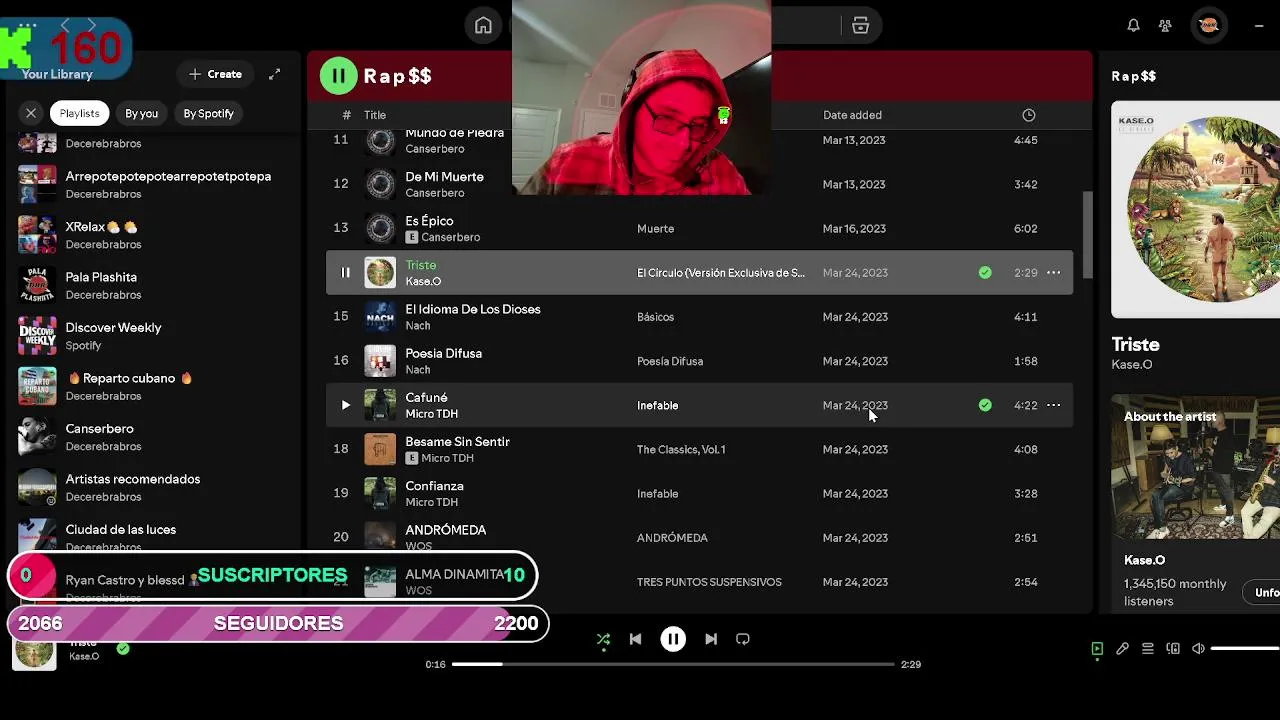Open Nach artist under Poesía Difusa
This screenshot has width=1280, height=720.
coord(418,370)
